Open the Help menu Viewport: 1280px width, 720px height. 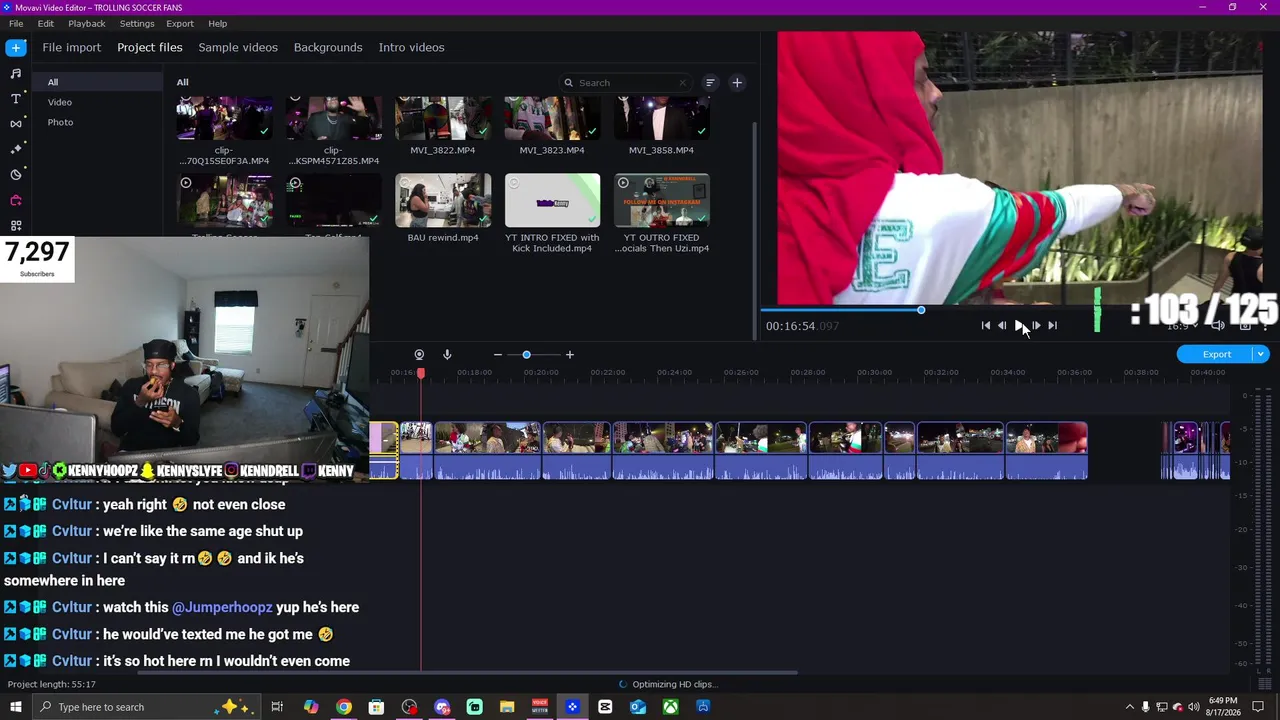(218, 23)
